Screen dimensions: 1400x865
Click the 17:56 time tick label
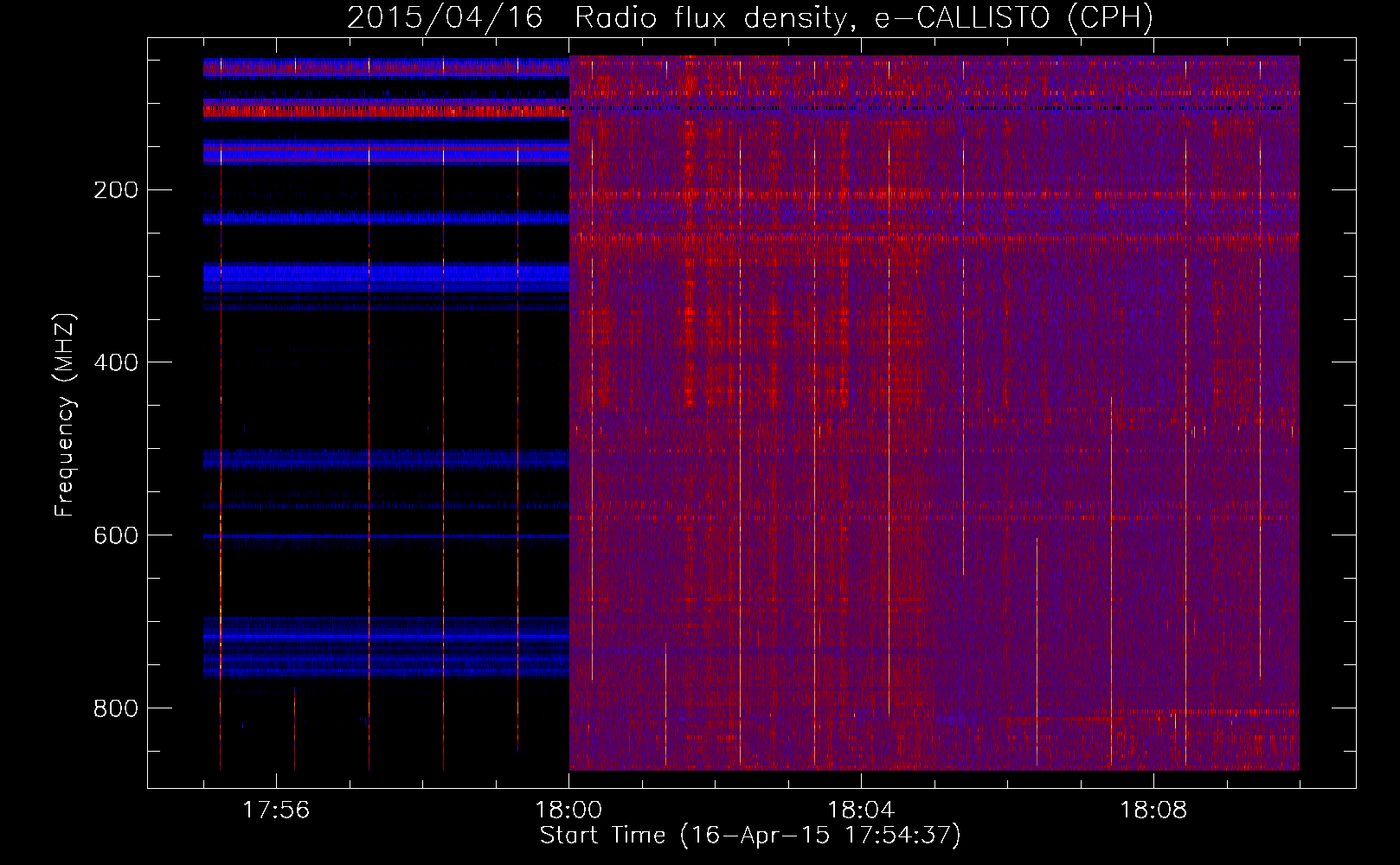(x=276, y=811)
